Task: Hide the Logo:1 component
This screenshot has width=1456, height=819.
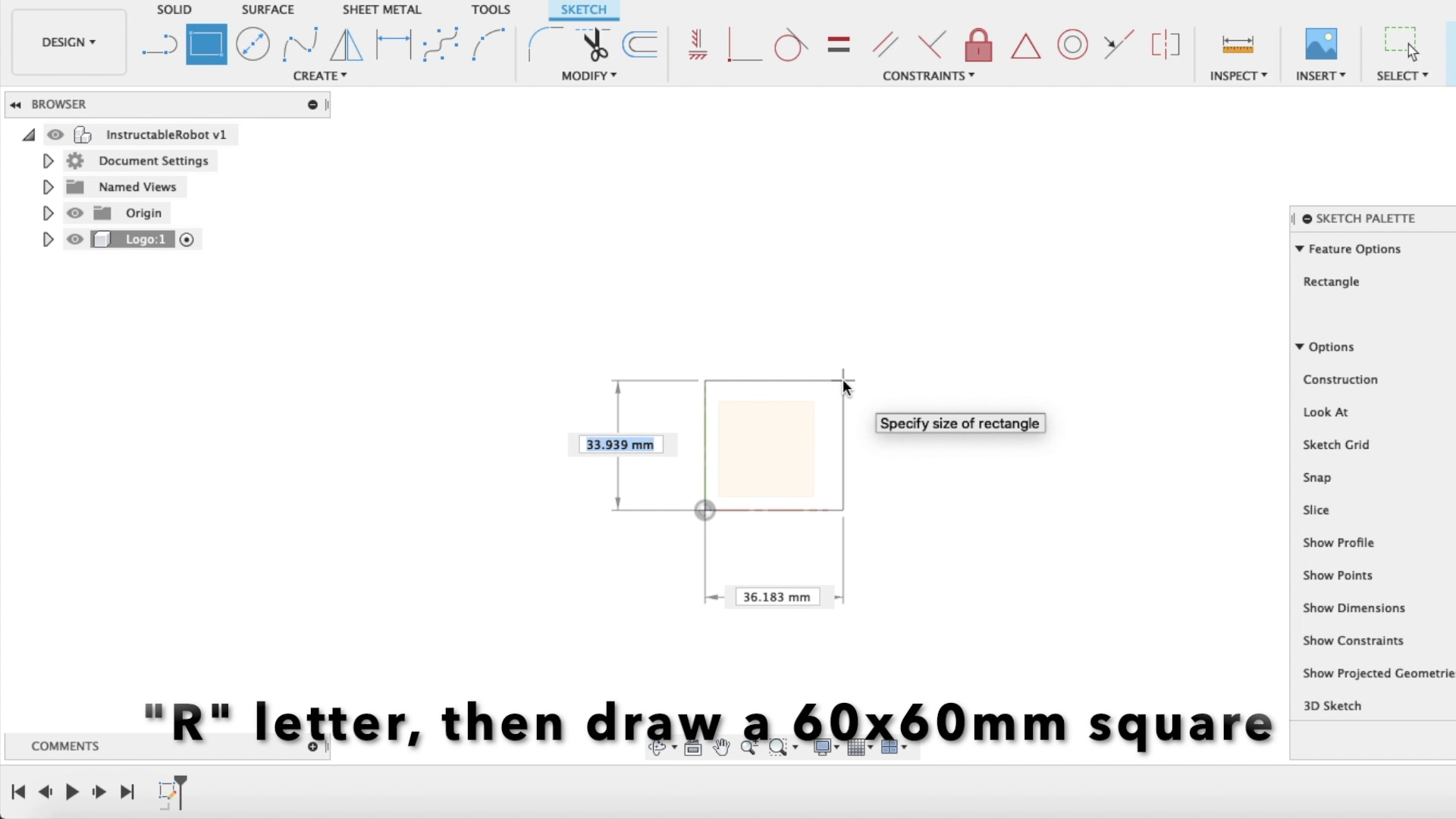Action: [74, 239]
